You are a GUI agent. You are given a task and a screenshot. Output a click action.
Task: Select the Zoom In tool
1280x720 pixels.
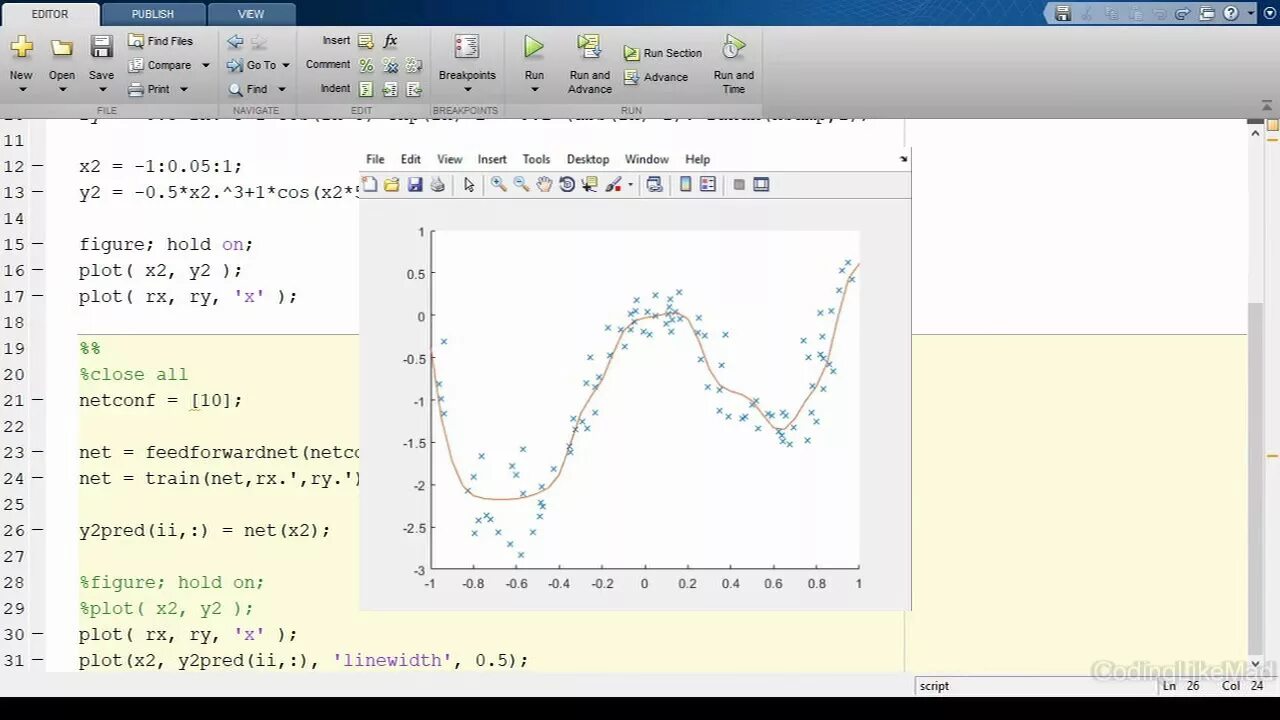click(498, 184)
